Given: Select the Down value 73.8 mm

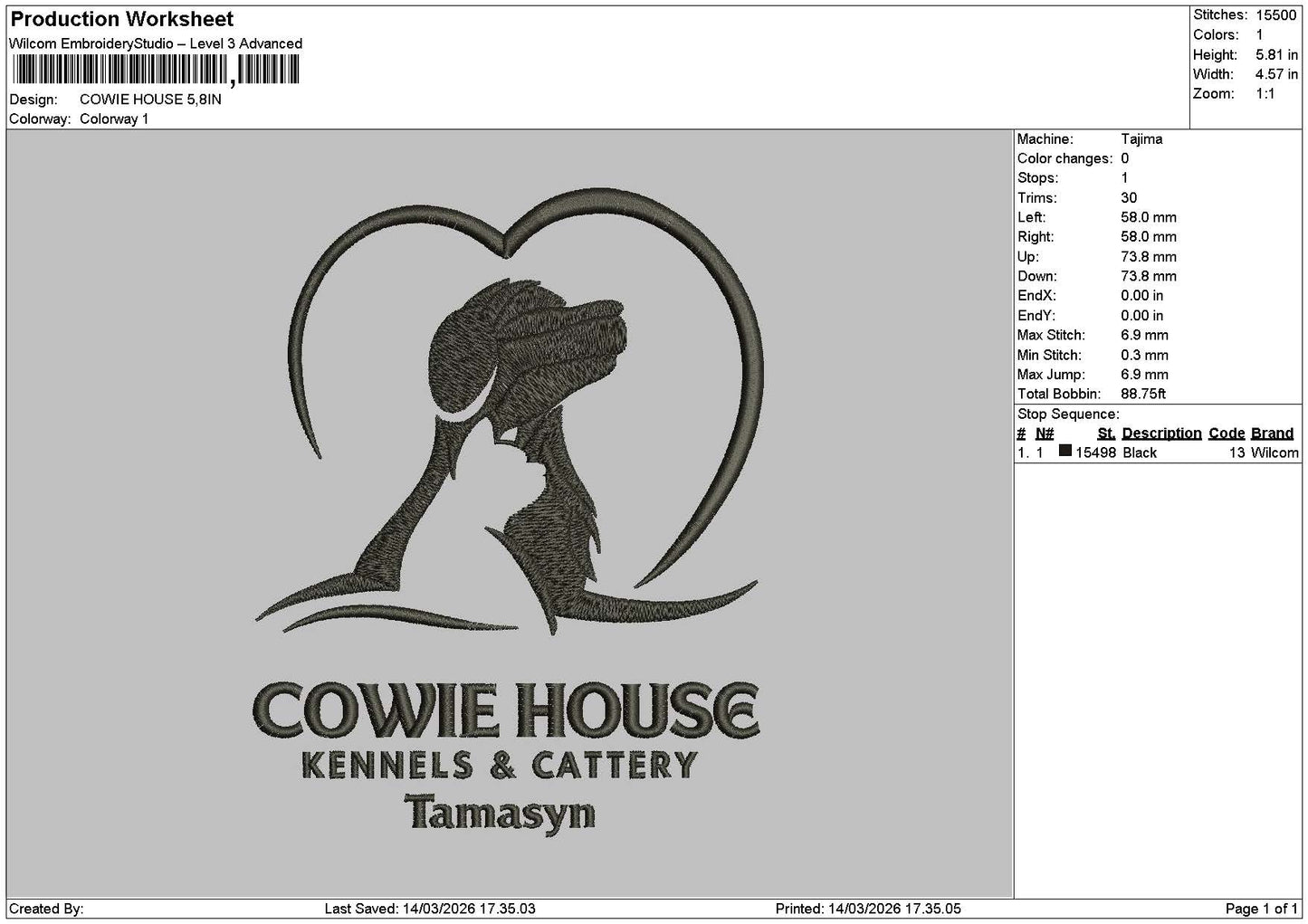Looking at the screenshot, I should 1149,276.
